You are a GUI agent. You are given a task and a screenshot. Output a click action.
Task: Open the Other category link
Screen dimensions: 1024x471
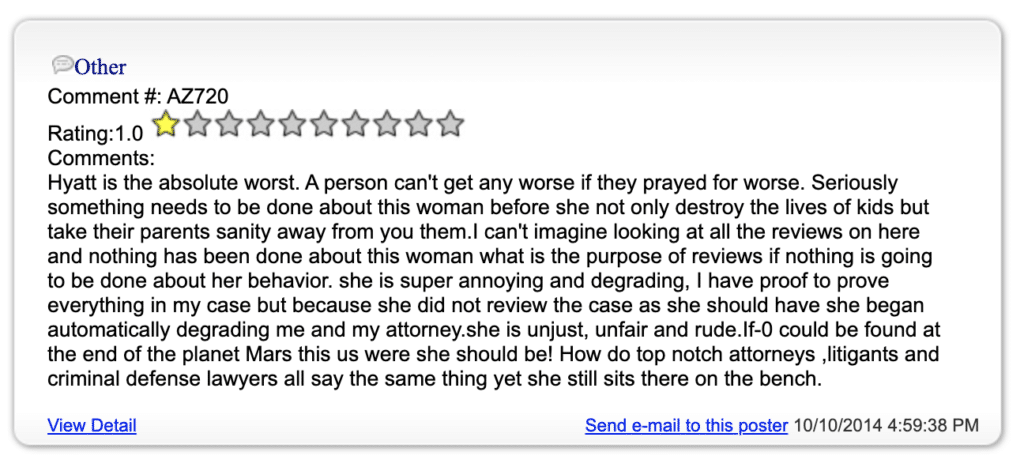pos(101,67)
